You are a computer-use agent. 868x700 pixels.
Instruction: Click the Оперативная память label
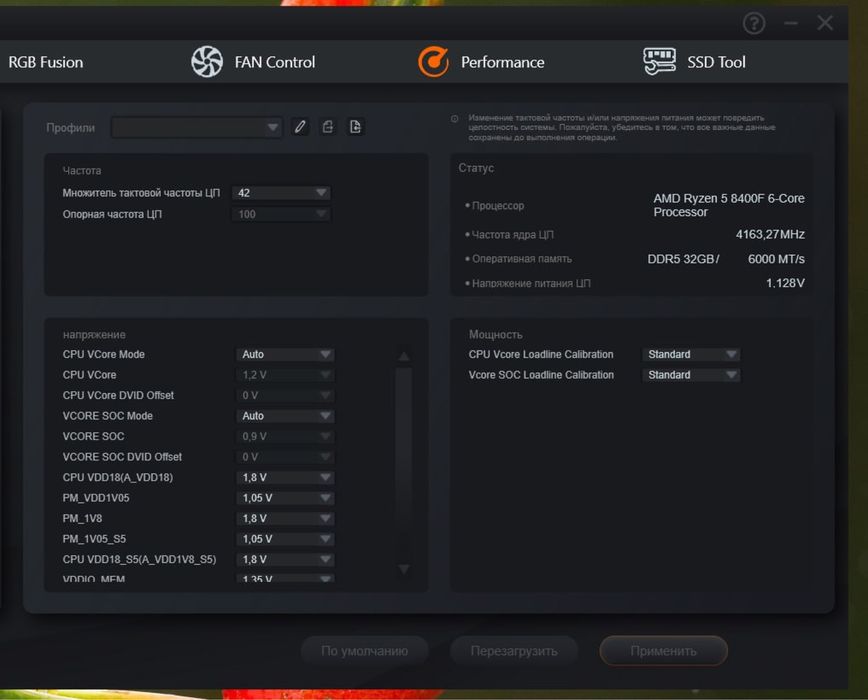pos(521,258)
